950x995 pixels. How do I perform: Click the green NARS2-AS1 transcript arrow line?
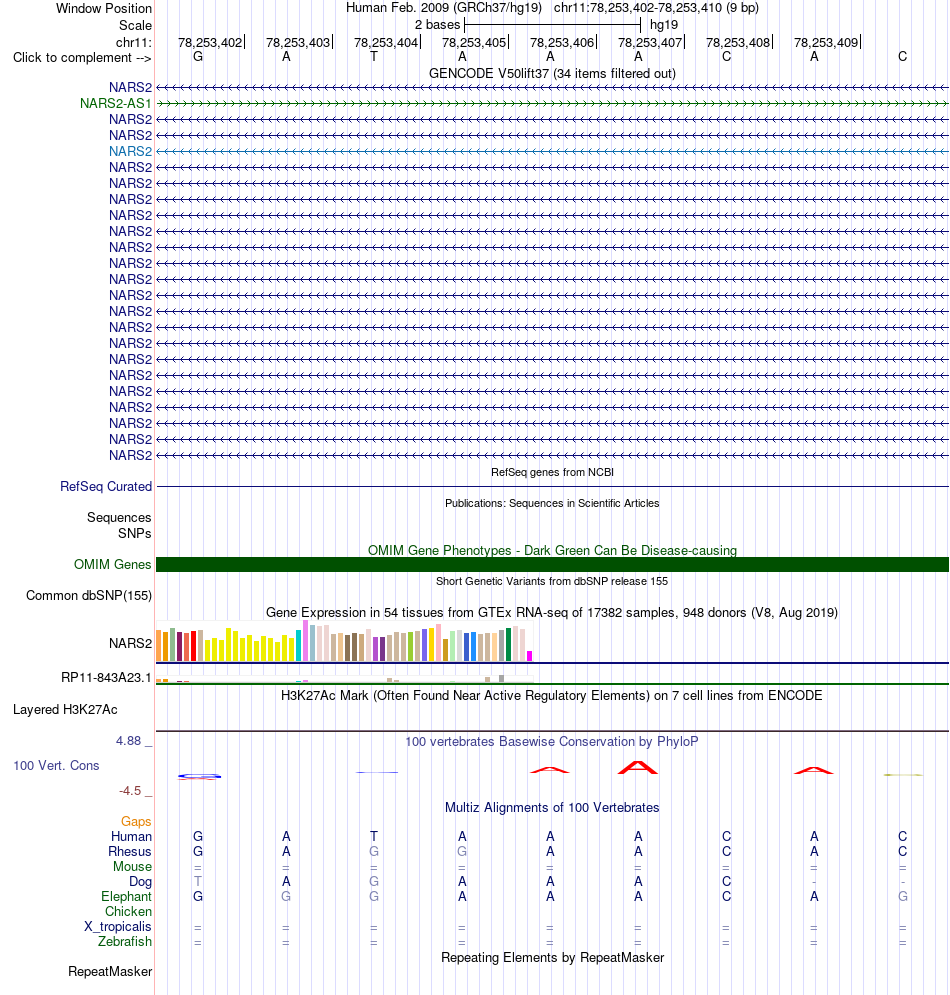click(552, 103)
